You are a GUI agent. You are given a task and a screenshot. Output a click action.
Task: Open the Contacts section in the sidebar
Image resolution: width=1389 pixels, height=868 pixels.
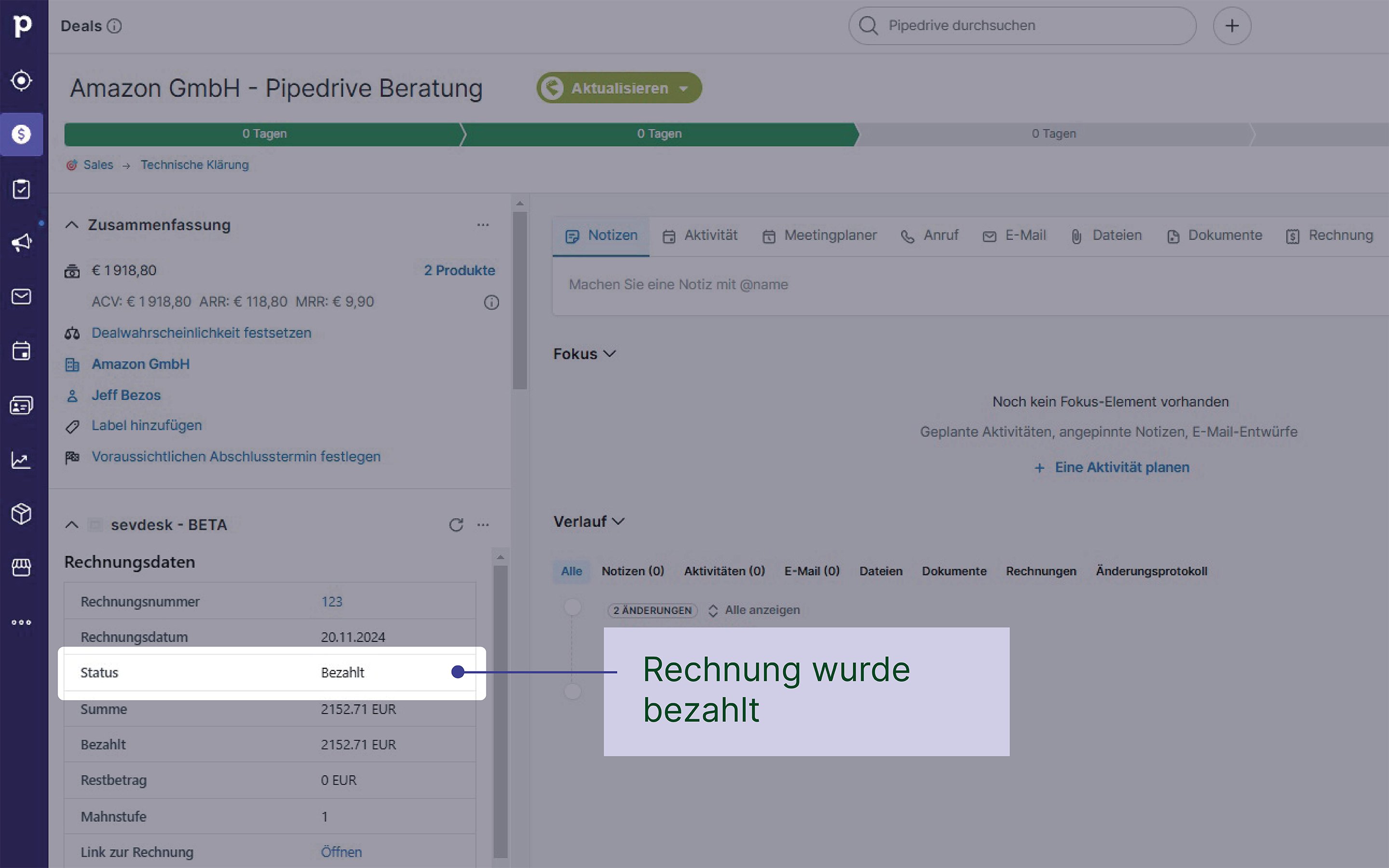(x=21, y=405)
